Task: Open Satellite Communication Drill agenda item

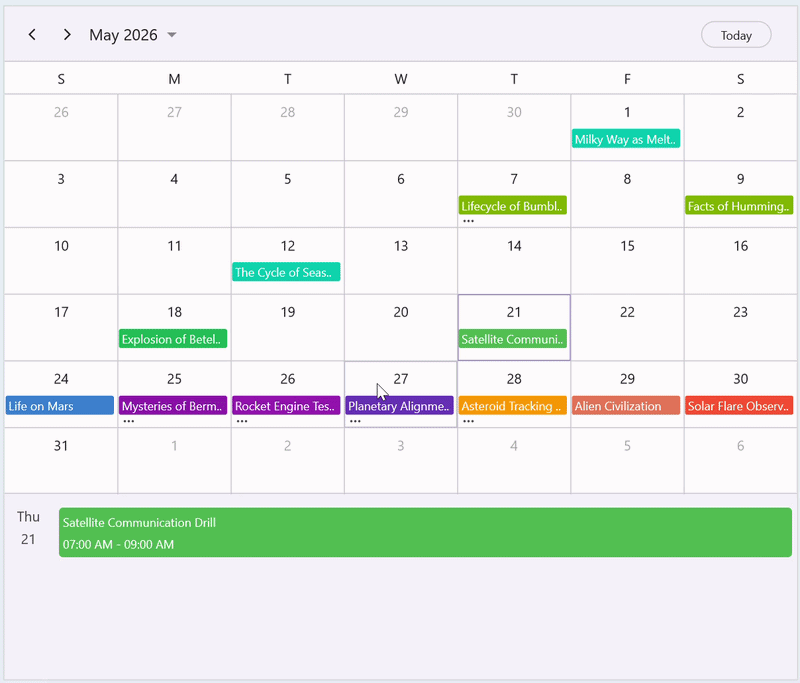Action: [x=425, y=532]
